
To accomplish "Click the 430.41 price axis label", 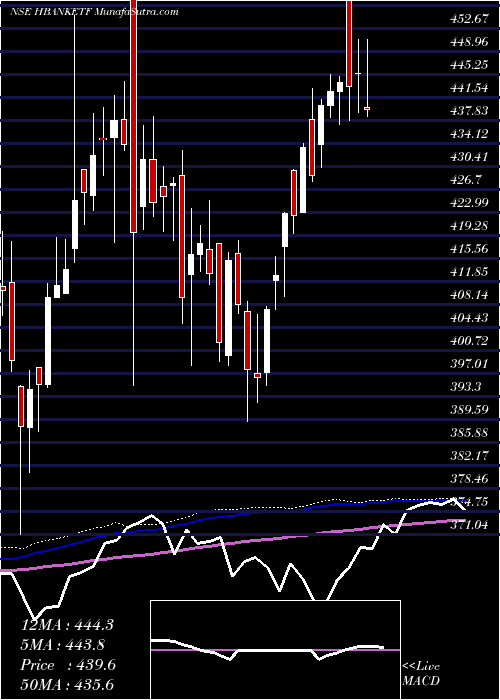I will pos(468,157).
